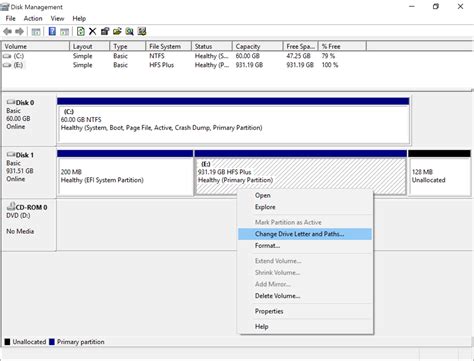Click Help in the context menu
The width and height of the screenshot is (474, 361).
tap(305, 326)
